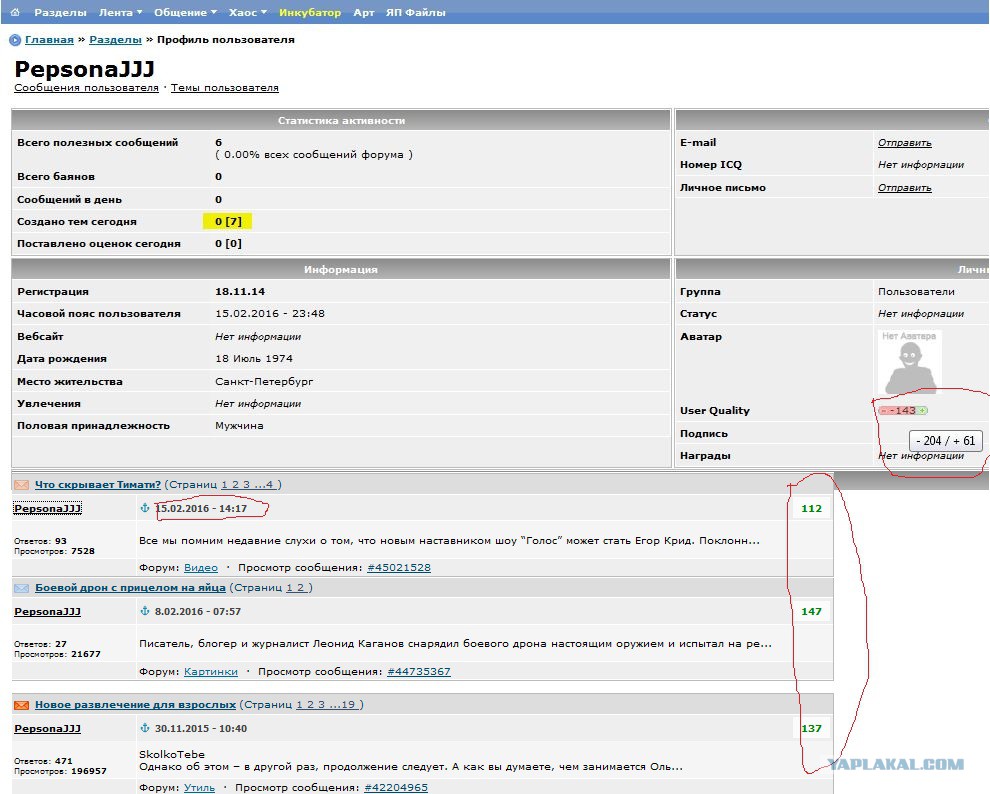Click the home icon in navigation bar

(x=15, y=12)
